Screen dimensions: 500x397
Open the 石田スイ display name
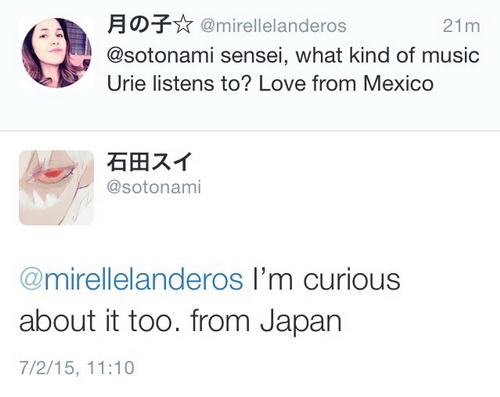point(149,162)
